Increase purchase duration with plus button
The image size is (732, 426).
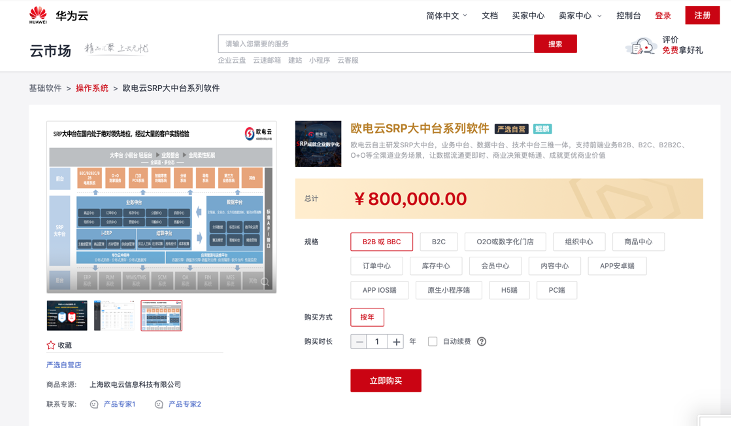coord(396,342)
